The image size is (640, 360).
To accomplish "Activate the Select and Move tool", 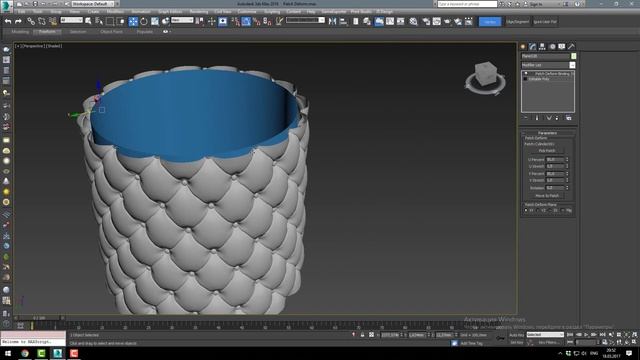I will point(133,21).
